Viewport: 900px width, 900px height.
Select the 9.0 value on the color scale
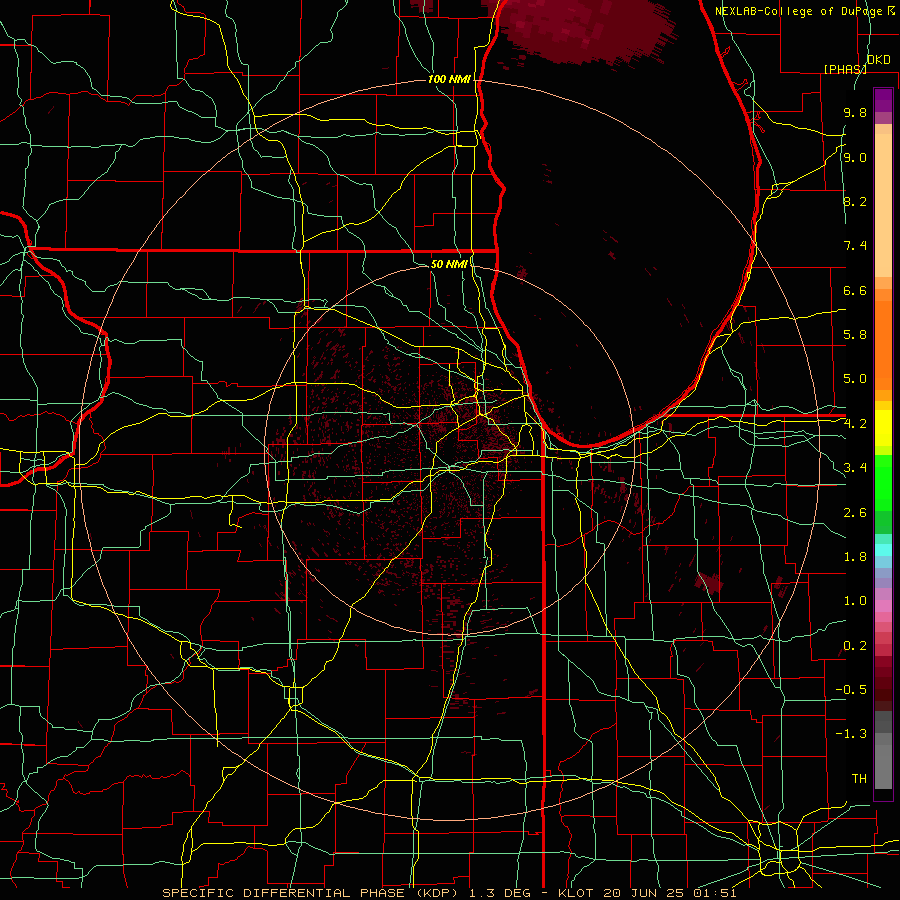pos(855,157)
